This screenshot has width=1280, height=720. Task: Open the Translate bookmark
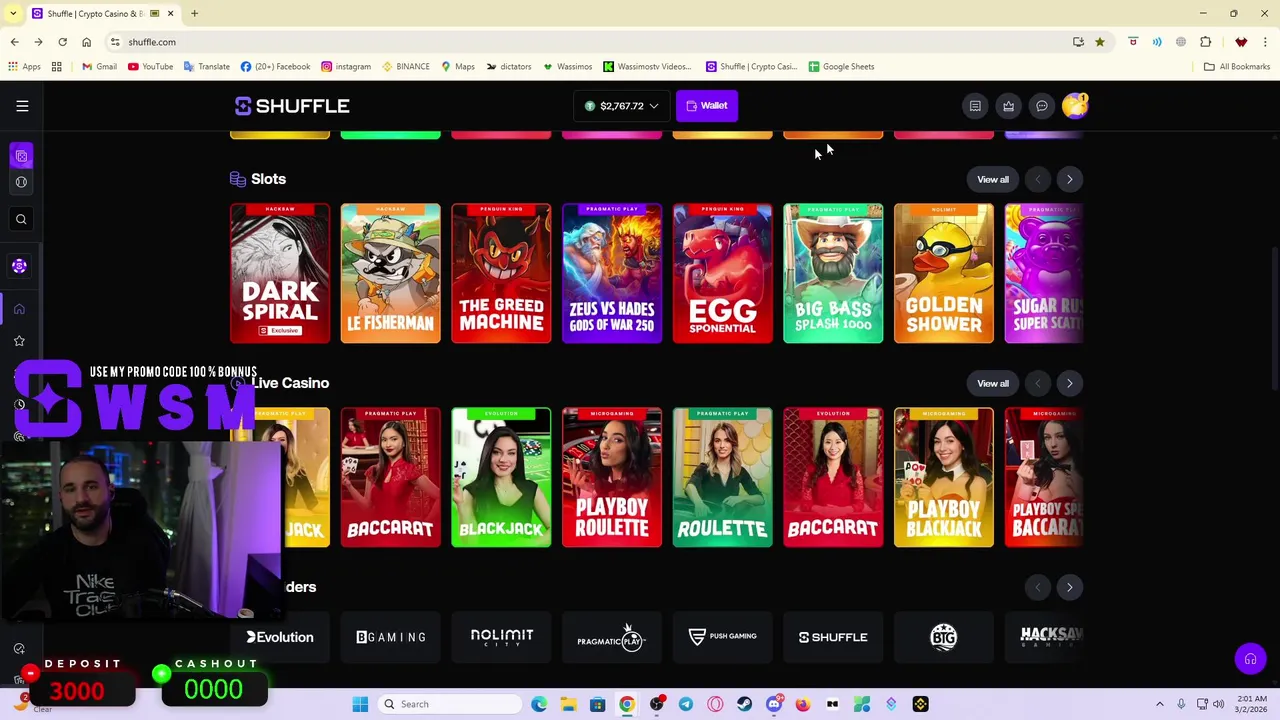click(206, 66)
